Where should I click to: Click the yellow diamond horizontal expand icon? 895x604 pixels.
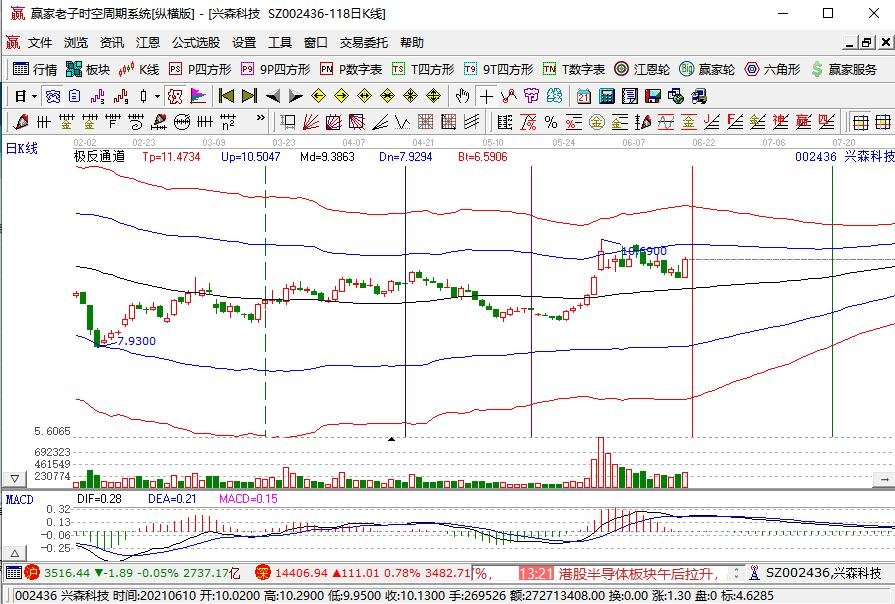click(x=364, y=96)
